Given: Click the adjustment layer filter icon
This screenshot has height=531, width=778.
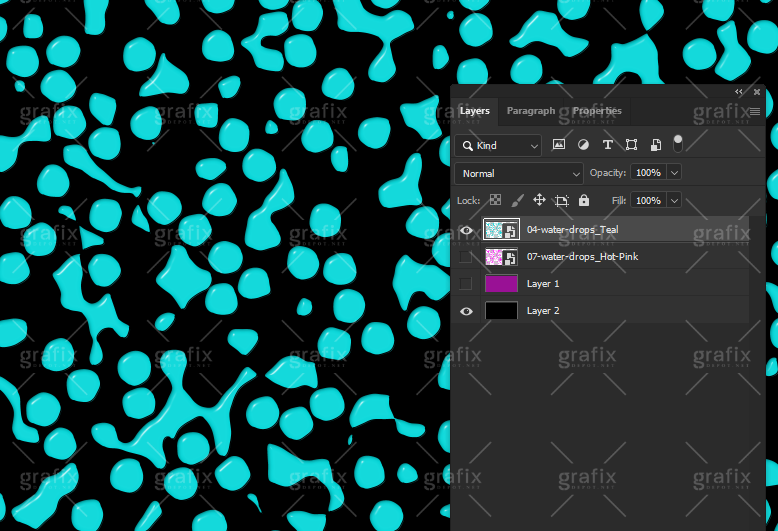Looking at the screenshot, I should 583,145.
